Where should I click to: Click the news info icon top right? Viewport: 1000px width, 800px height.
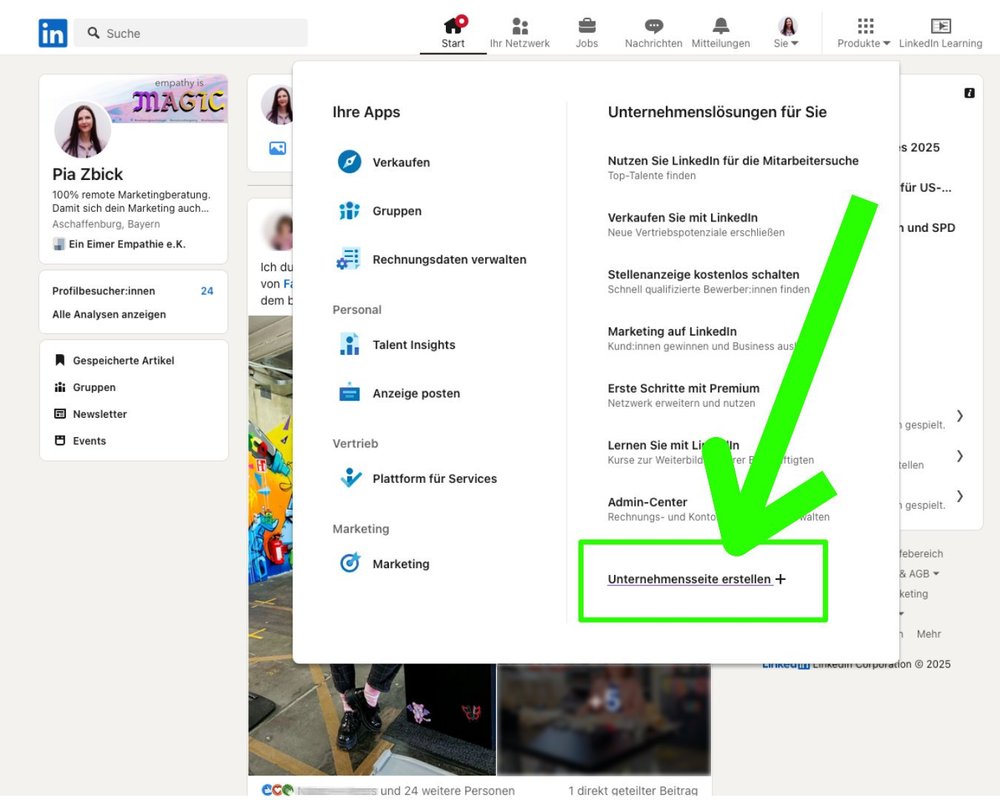tap(969, 93)
